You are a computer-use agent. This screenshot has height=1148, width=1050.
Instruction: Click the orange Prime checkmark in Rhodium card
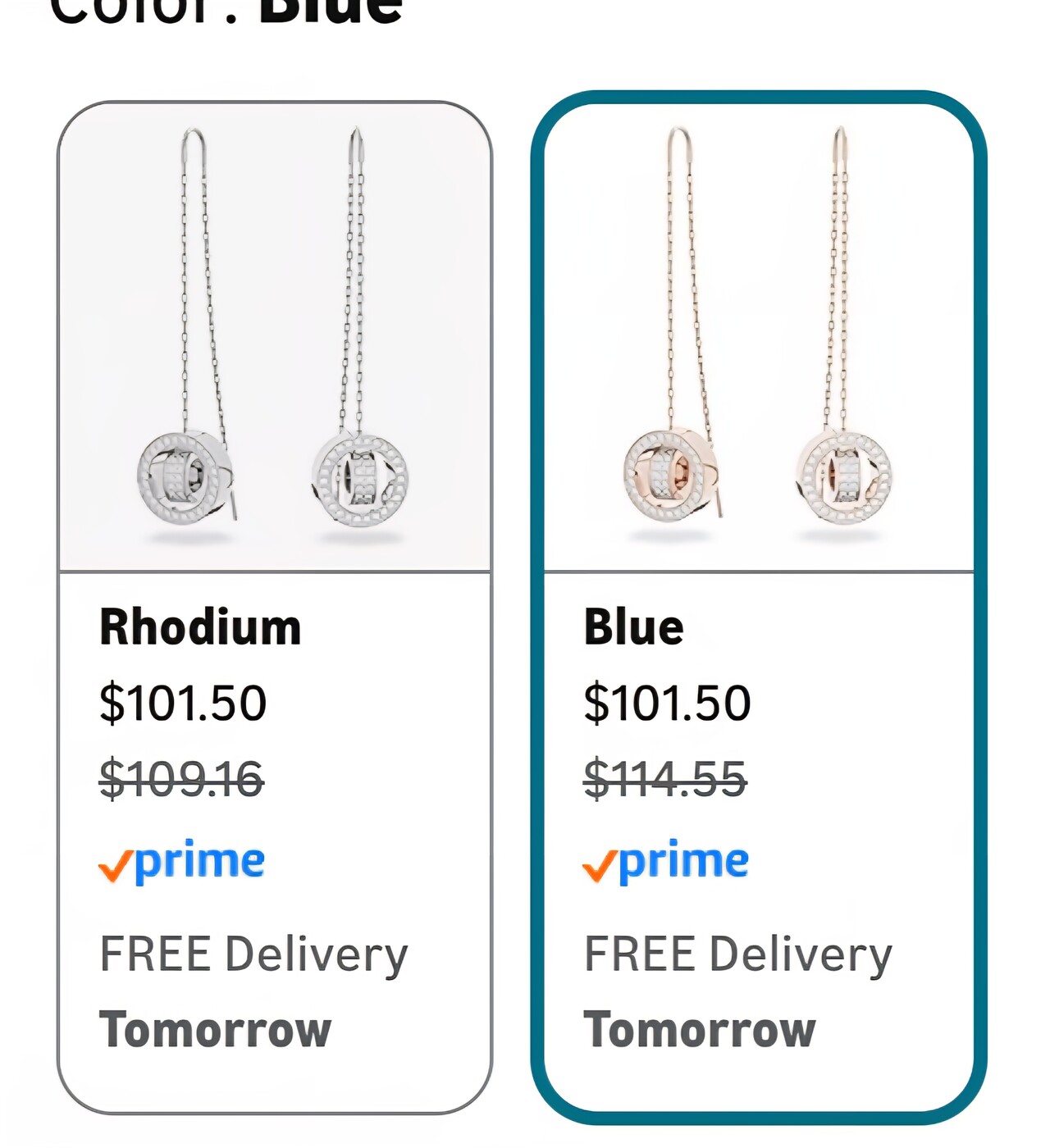[x=115, y=866]
